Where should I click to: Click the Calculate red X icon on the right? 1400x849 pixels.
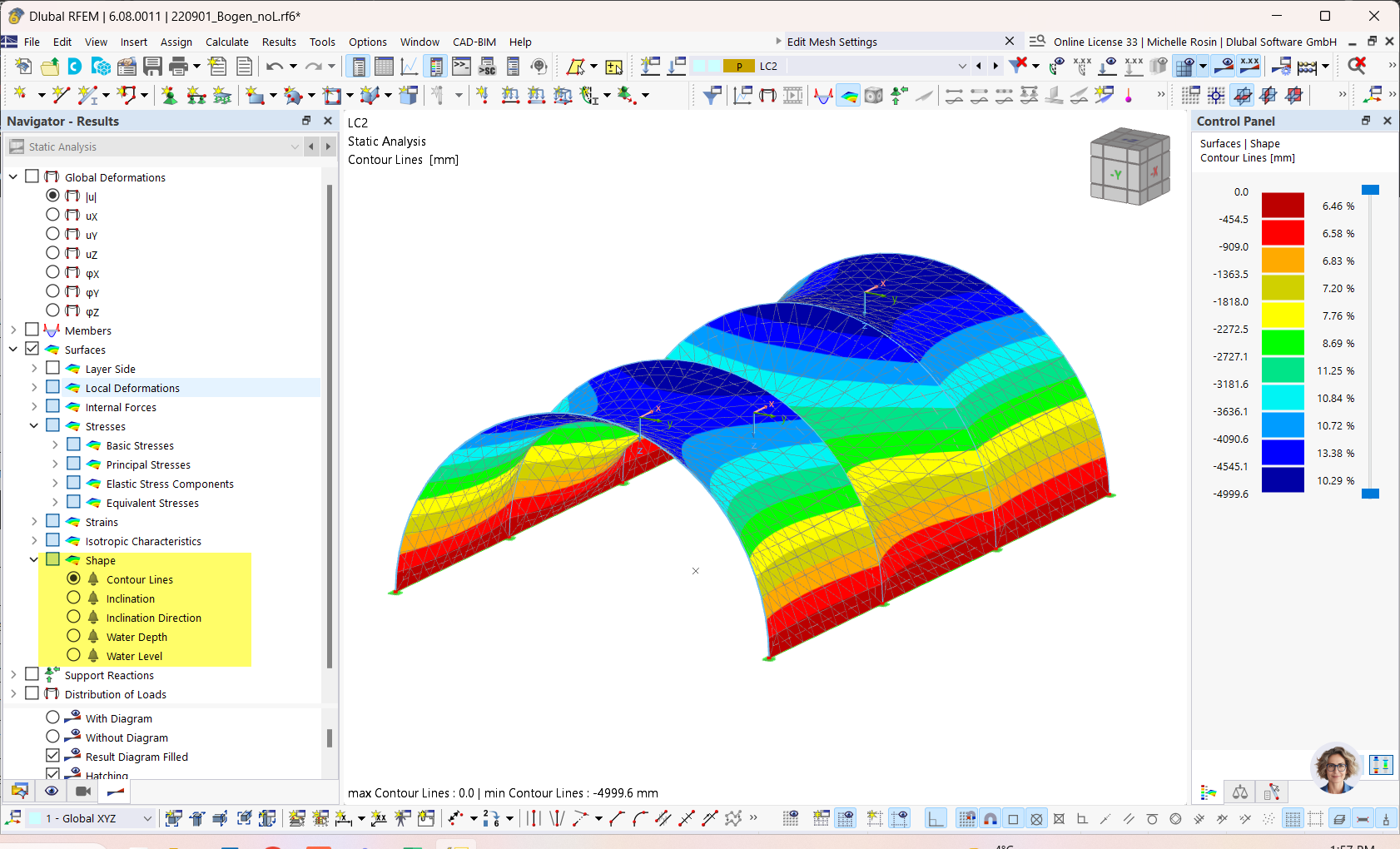tap(1357, 66)
